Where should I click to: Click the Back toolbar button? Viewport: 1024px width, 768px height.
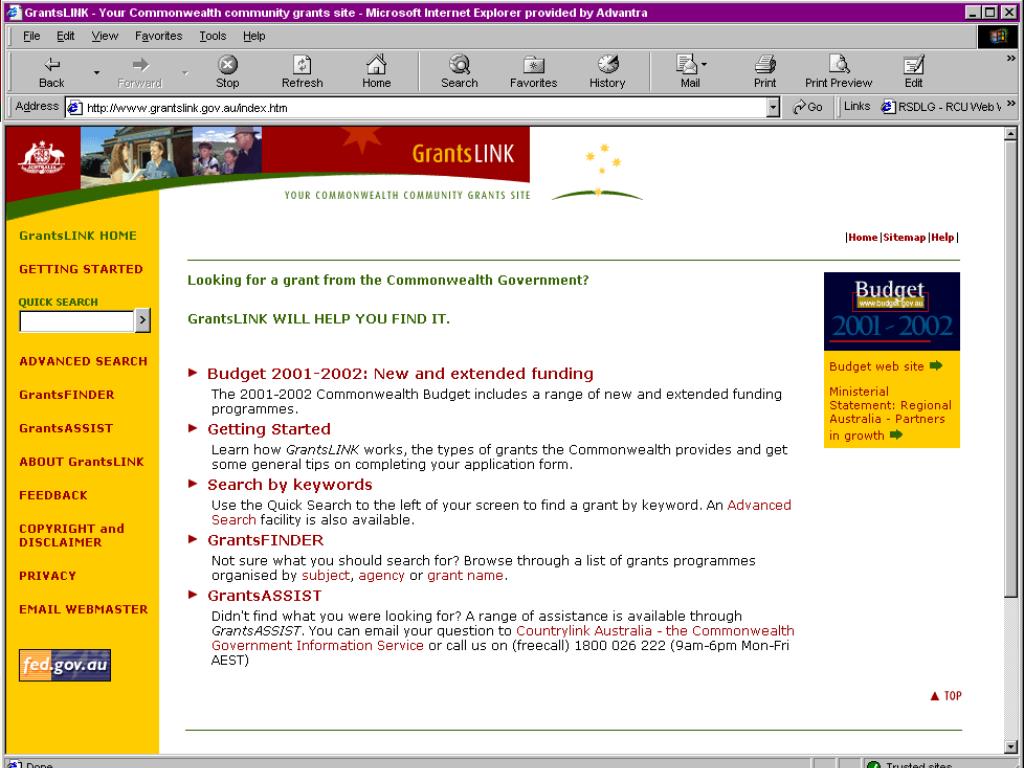click(52, 71)
